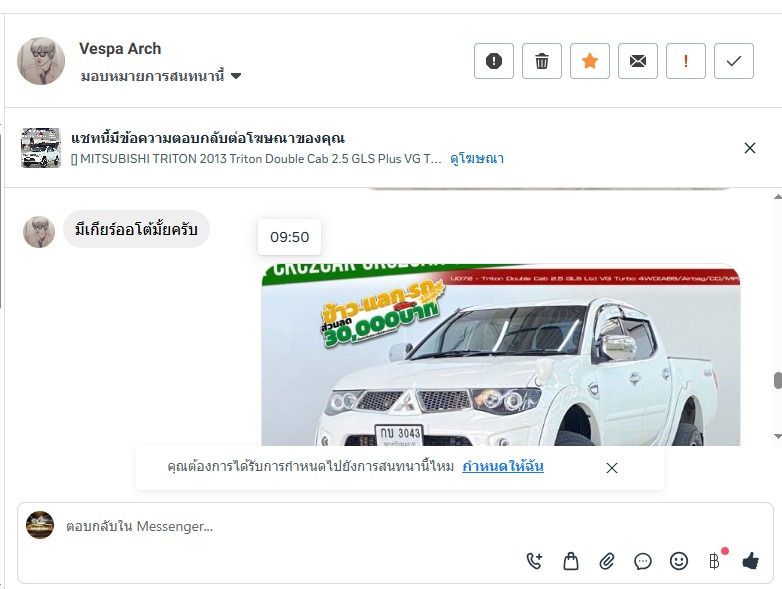Open the emoji picker smiley icon
This screenshot has height=589, width=782.
[x=679, y=561]
